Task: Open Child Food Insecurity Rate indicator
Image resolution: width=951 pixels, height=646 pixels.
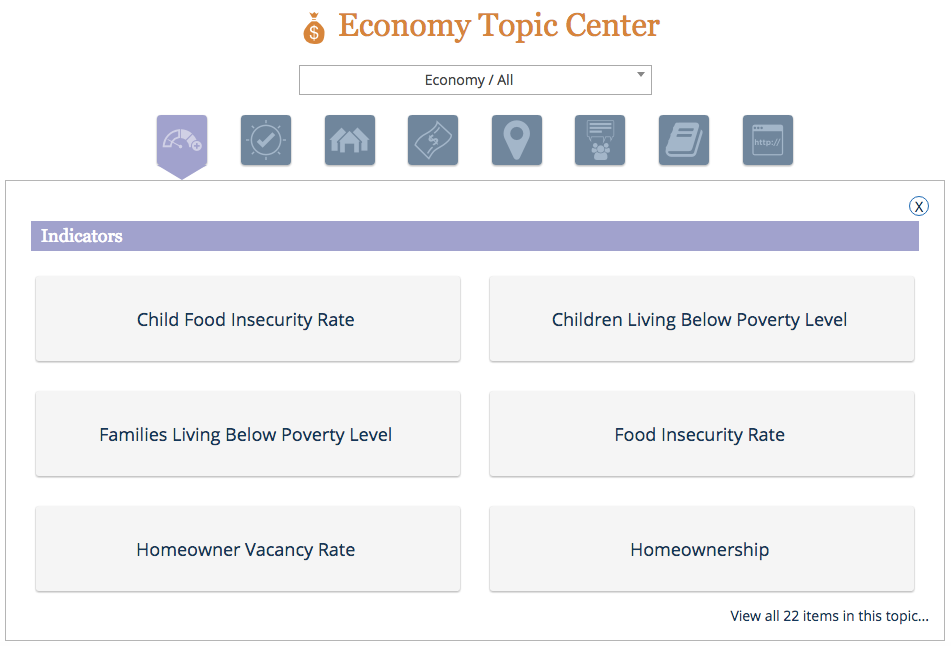Action: 248,319
